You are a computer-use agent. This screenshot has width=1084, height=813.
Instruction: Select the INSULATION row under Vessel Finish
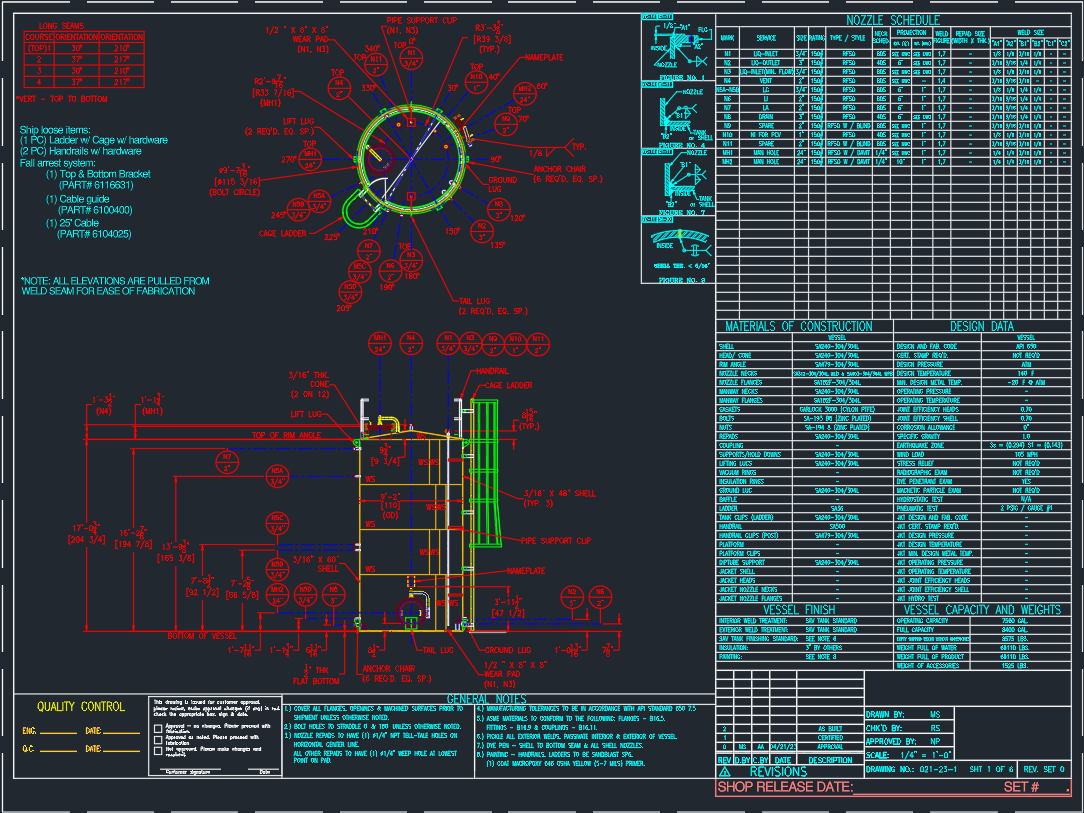pyautogui.click(x=805, y=648)
